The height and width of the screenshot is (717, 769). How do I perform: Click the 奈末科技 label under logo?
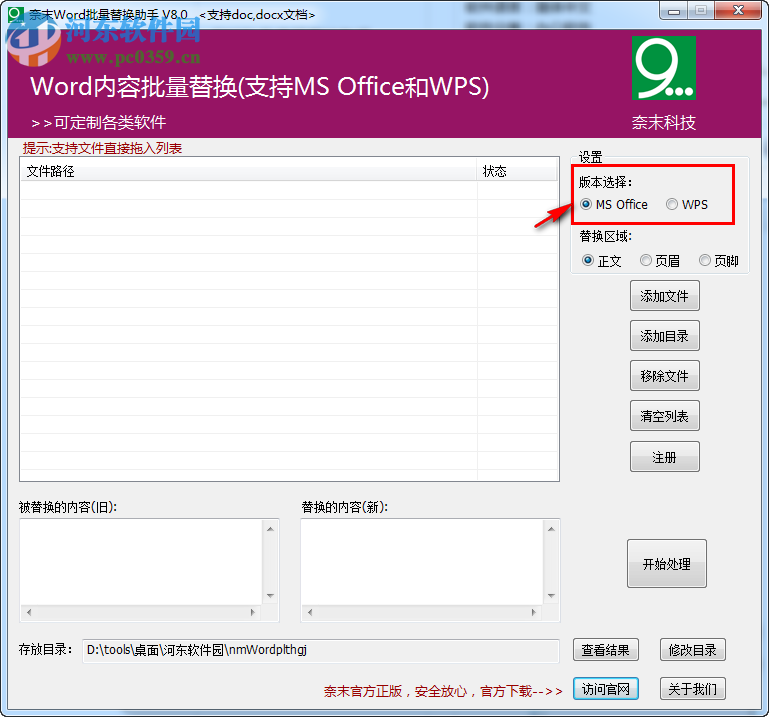pos(664,123)
